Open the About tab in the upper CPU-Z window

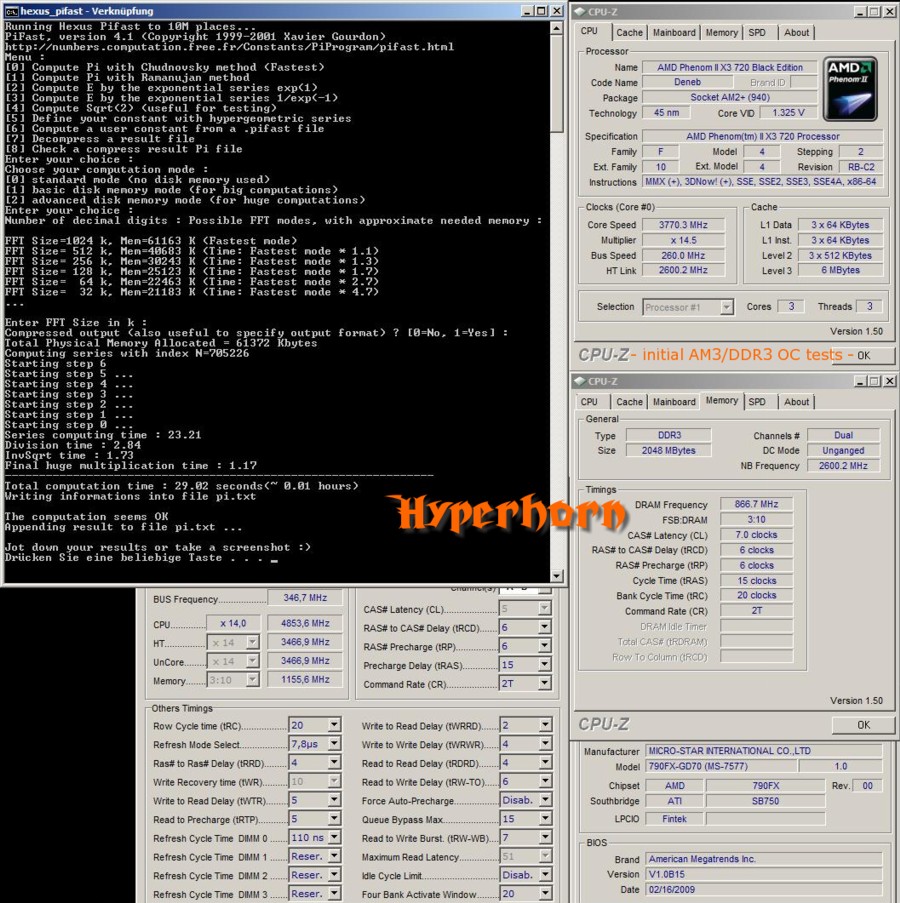(x=796, y=33)
